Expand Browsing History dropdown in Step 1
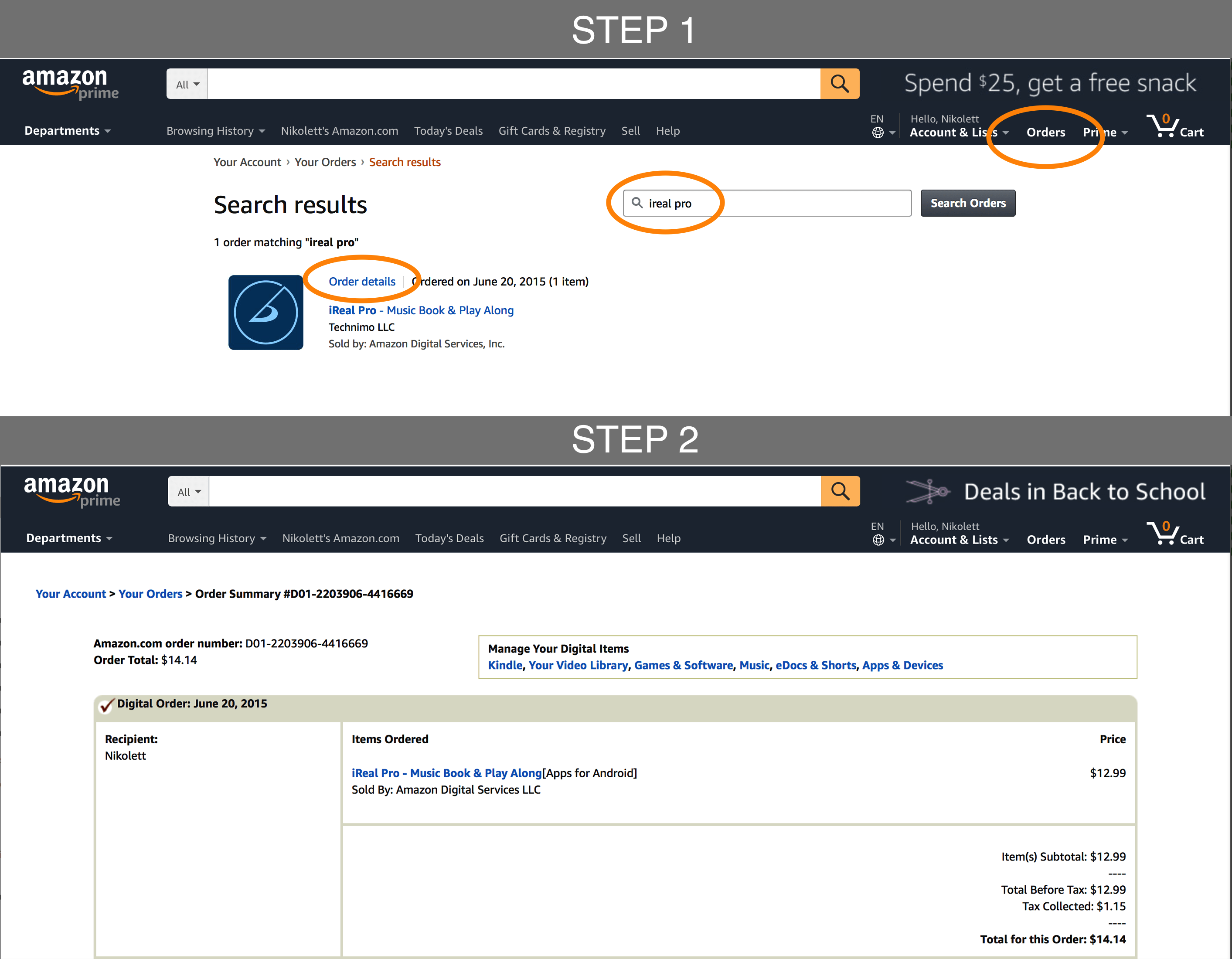The image size is (1232, 959). pos(215,131)
